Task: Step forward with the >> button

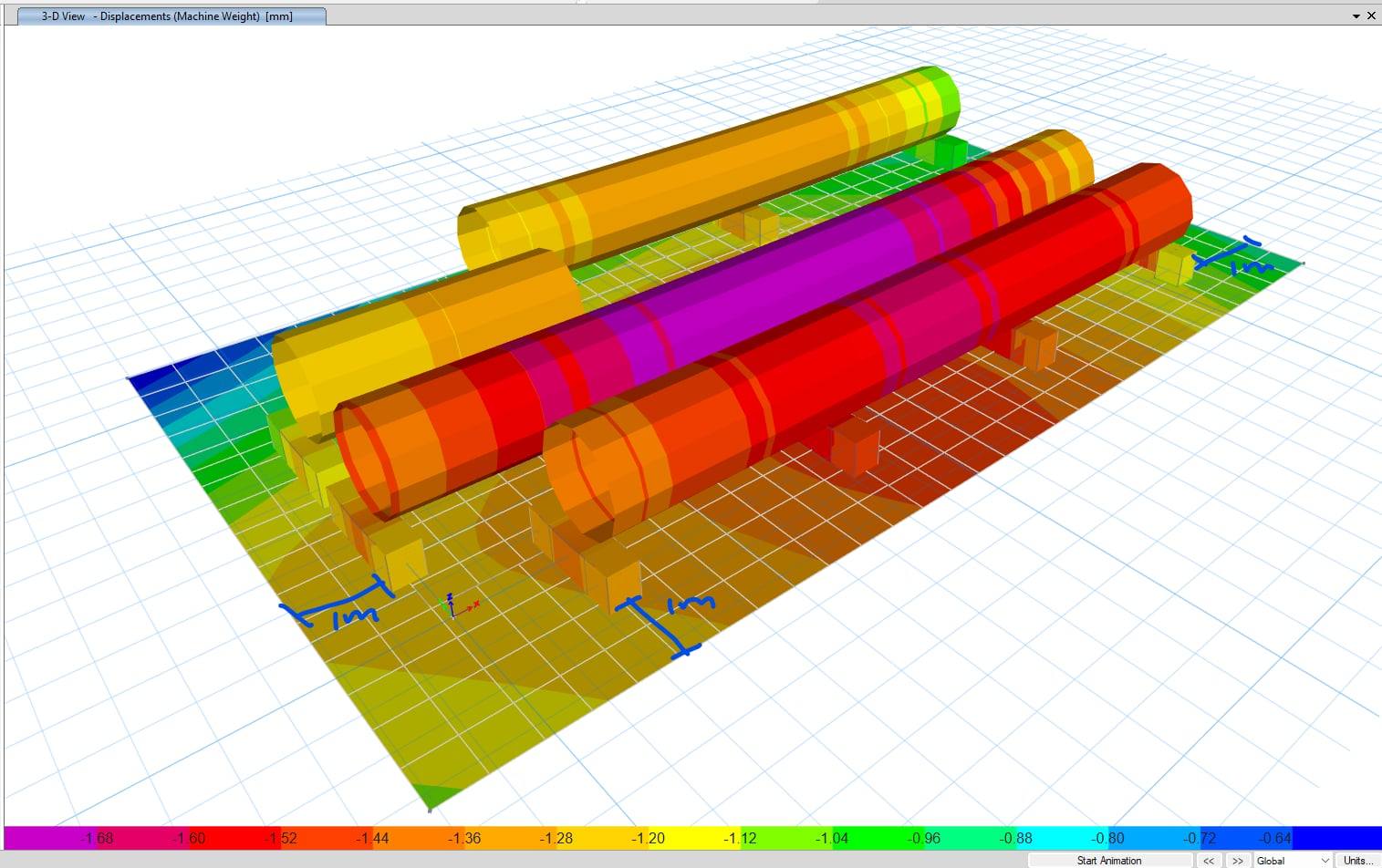Action: pyautogui.click(x=1237, y=860)
